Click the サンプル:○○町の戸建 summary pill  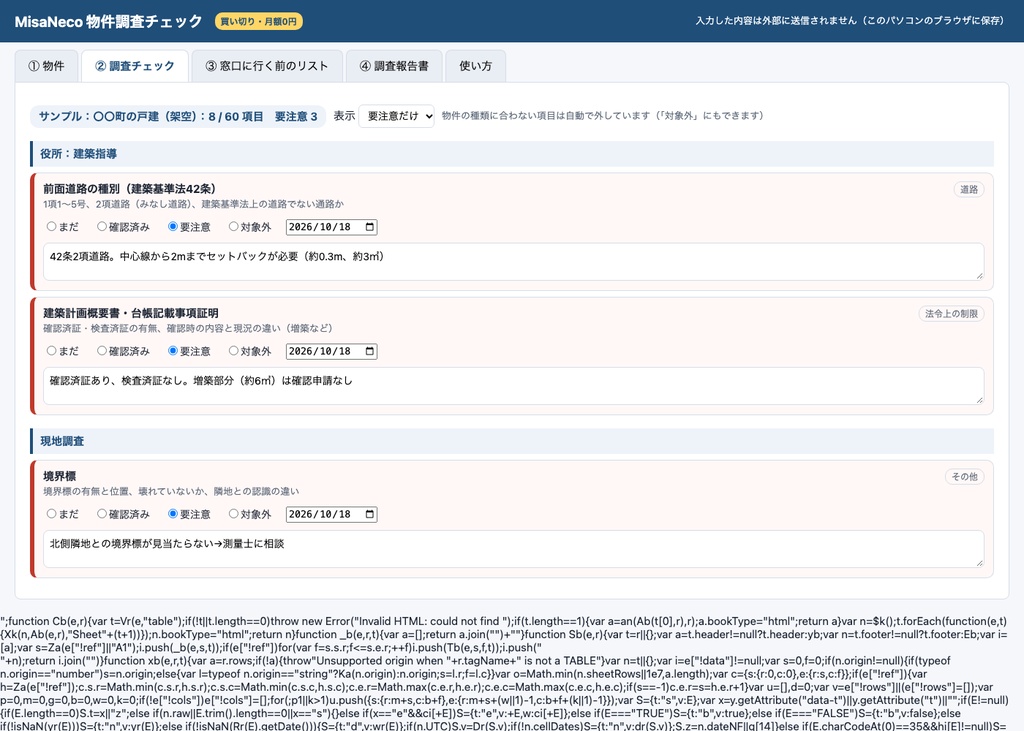click(x=178, y=116)
